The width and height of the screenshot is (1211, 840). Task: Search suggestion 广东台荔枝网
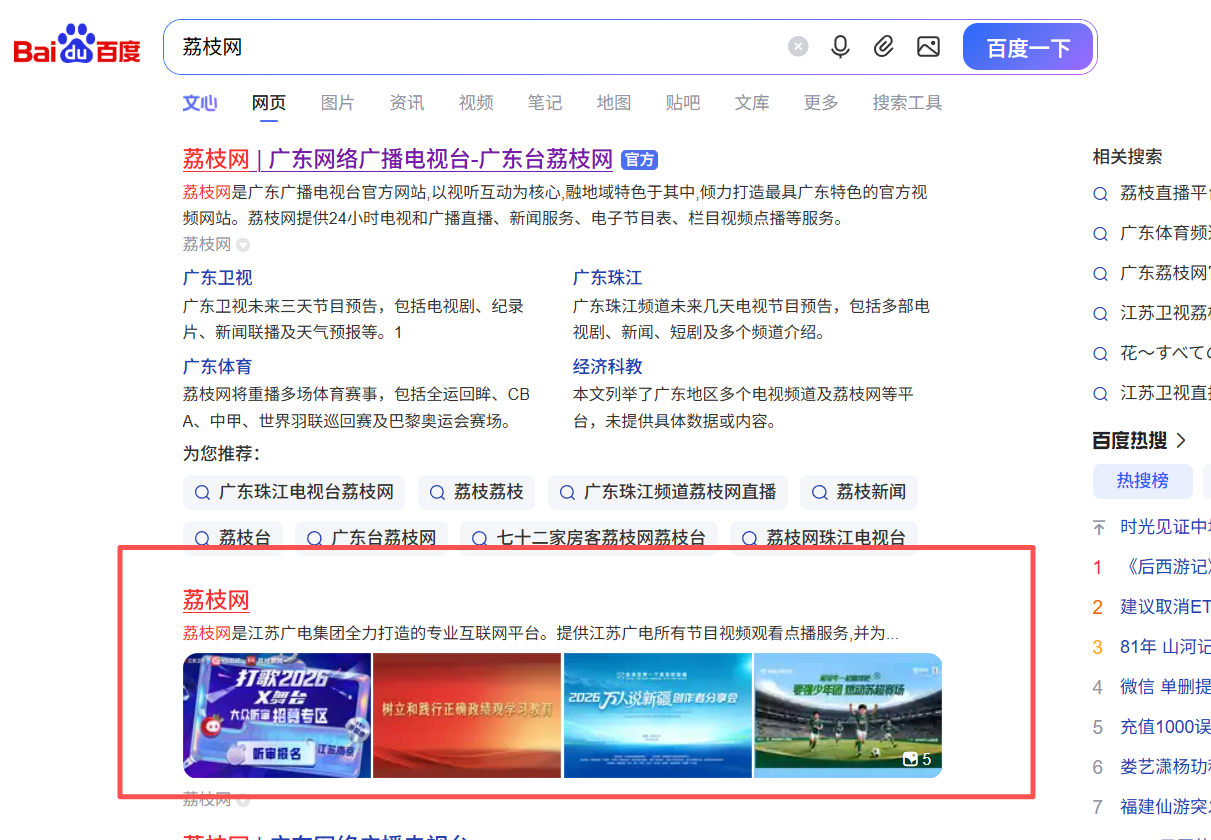(372, 537)
